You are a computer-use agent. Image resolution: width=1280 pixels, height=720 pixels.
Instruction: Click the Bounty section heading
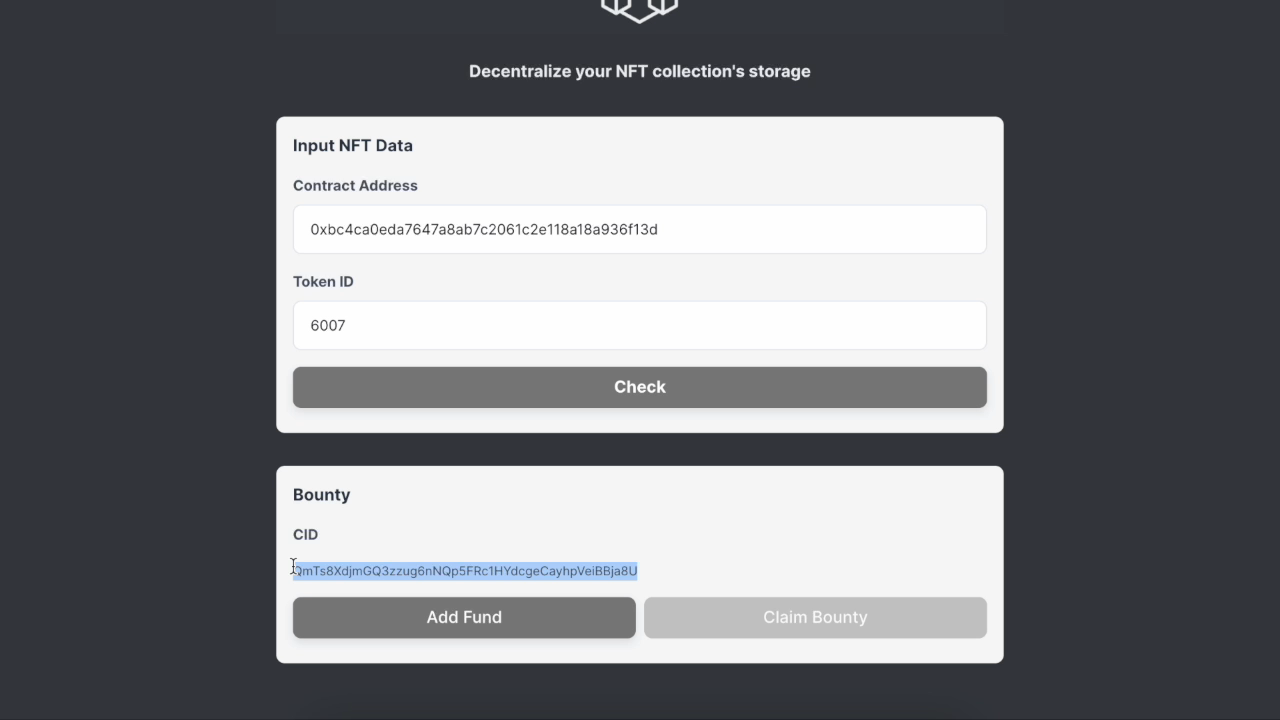tap(321, 495)
